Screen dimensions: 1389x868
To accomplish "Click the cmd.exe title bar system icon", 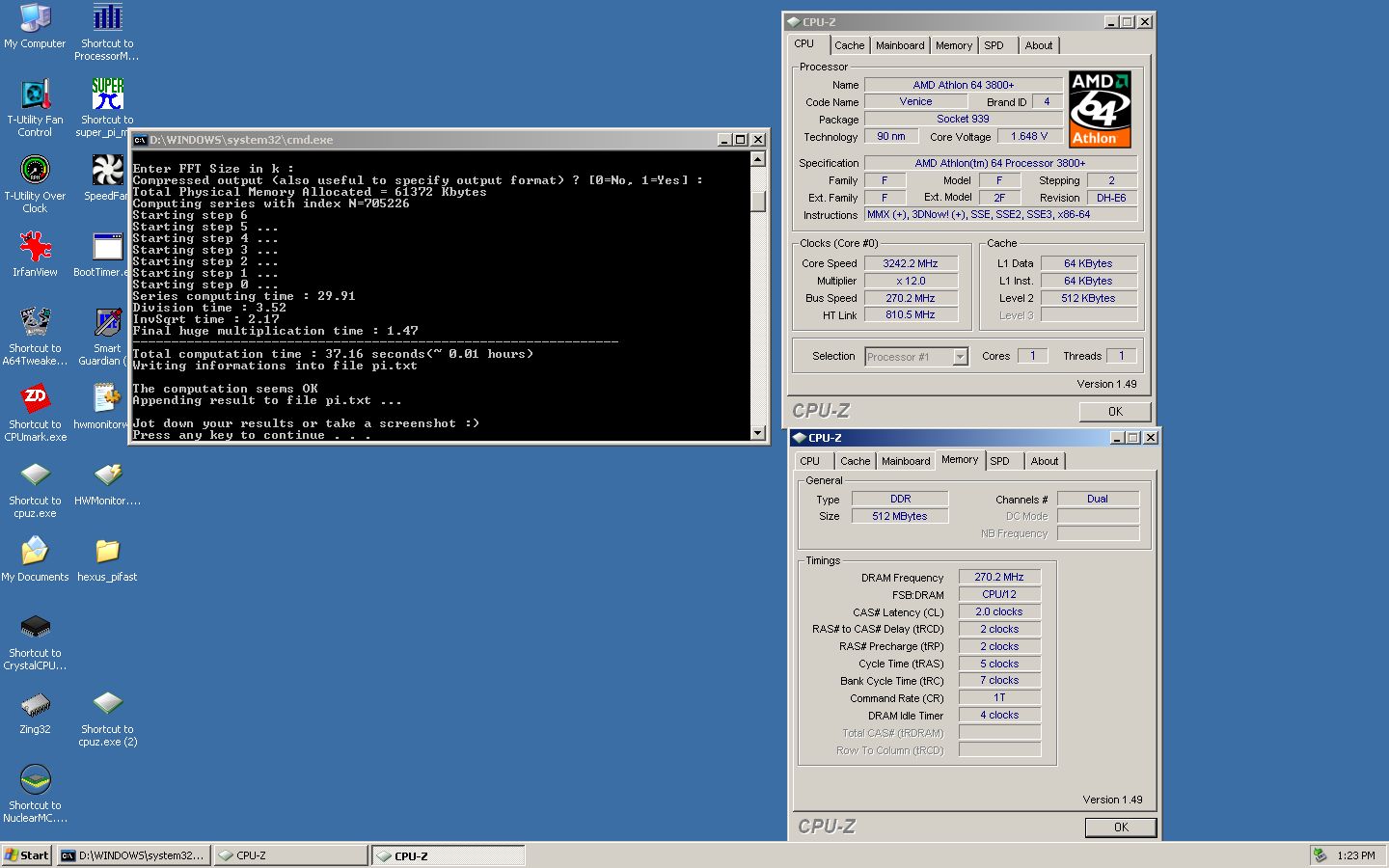I will (x=140, y=140).
